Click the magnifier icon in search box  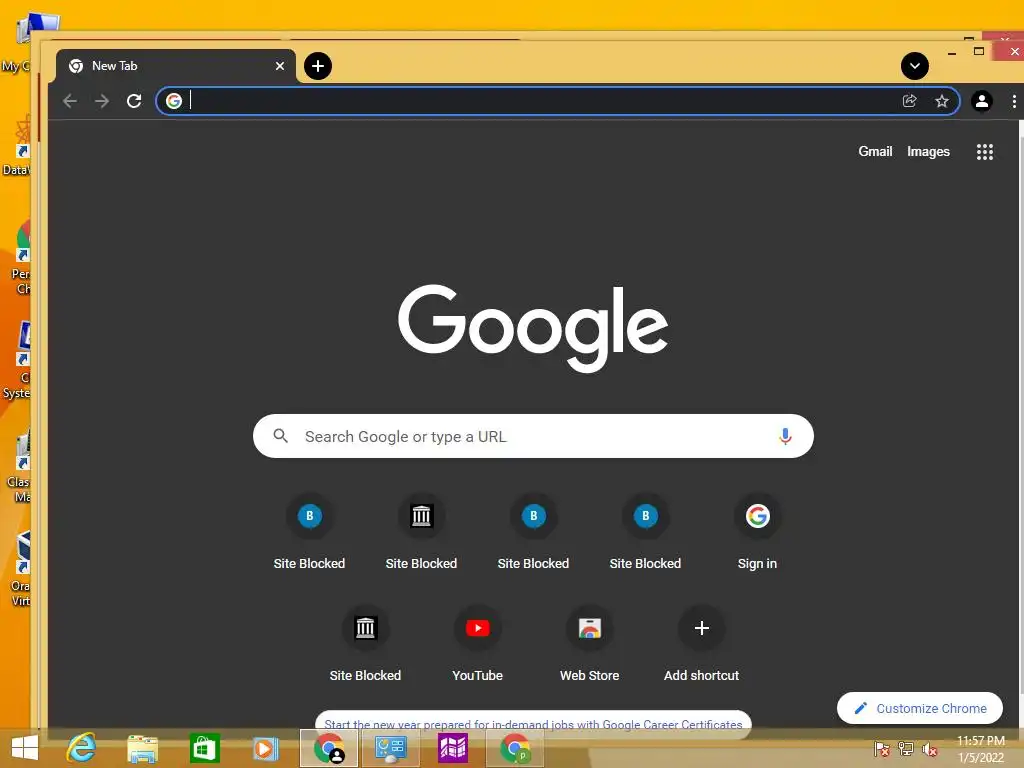[281, 436]
